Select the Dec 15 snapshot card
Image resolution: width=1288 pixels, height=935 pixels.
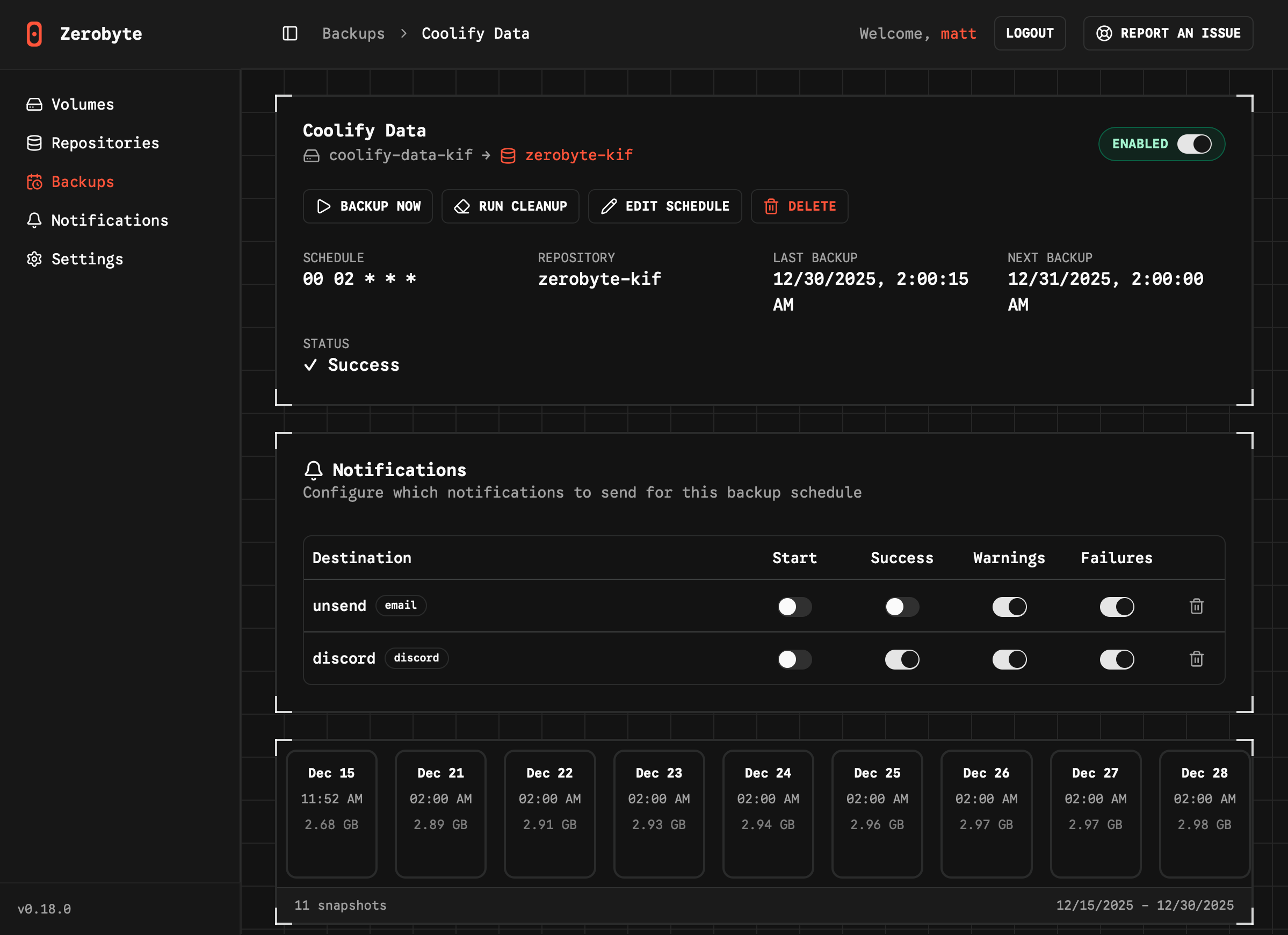[331, 814]
